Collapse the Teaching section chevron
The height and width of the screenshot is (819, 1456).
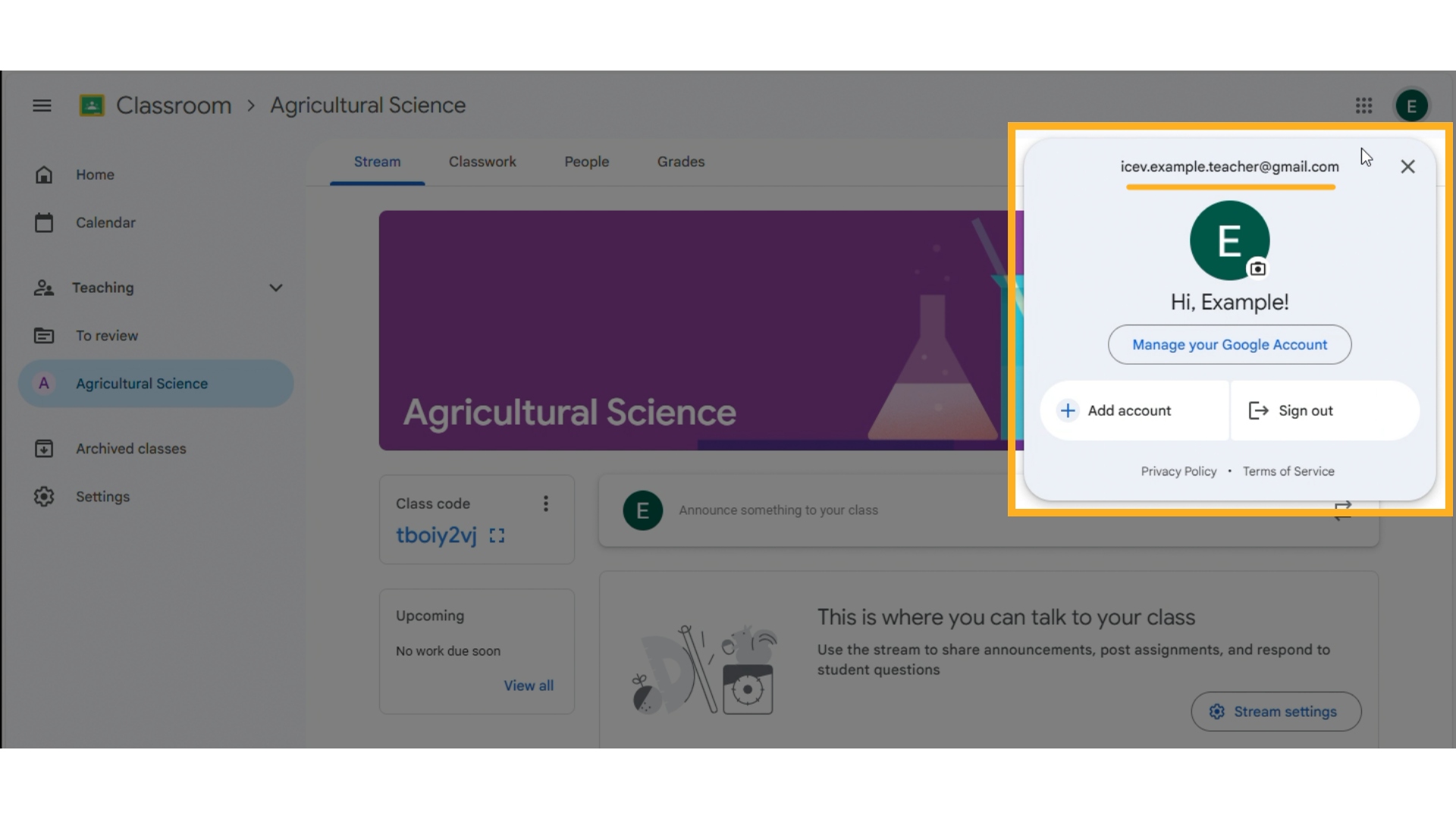point(275,287)
